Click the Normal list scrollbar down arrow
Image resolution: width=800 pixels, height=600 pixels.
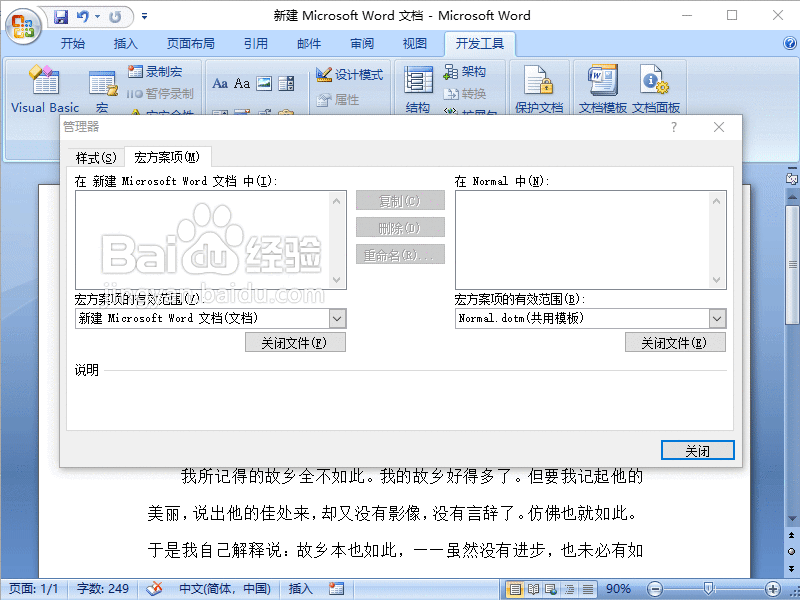[717, 280]
